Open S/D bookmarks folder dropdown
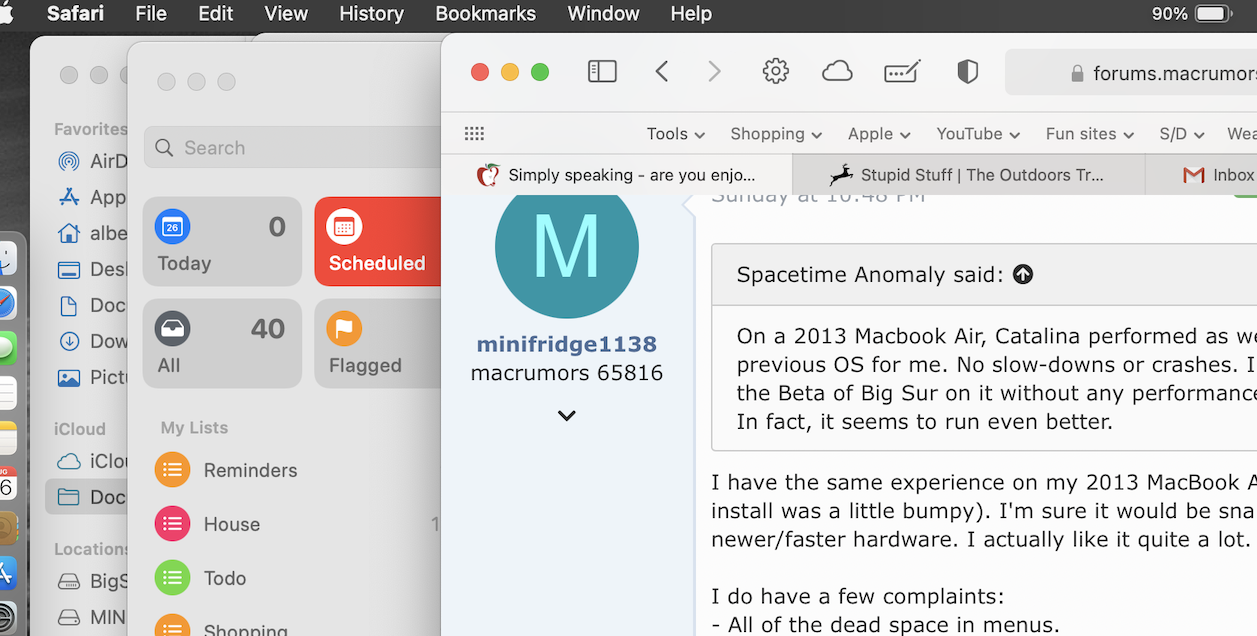Screen dimensions: 1257x636 [x=1183, y=134]
